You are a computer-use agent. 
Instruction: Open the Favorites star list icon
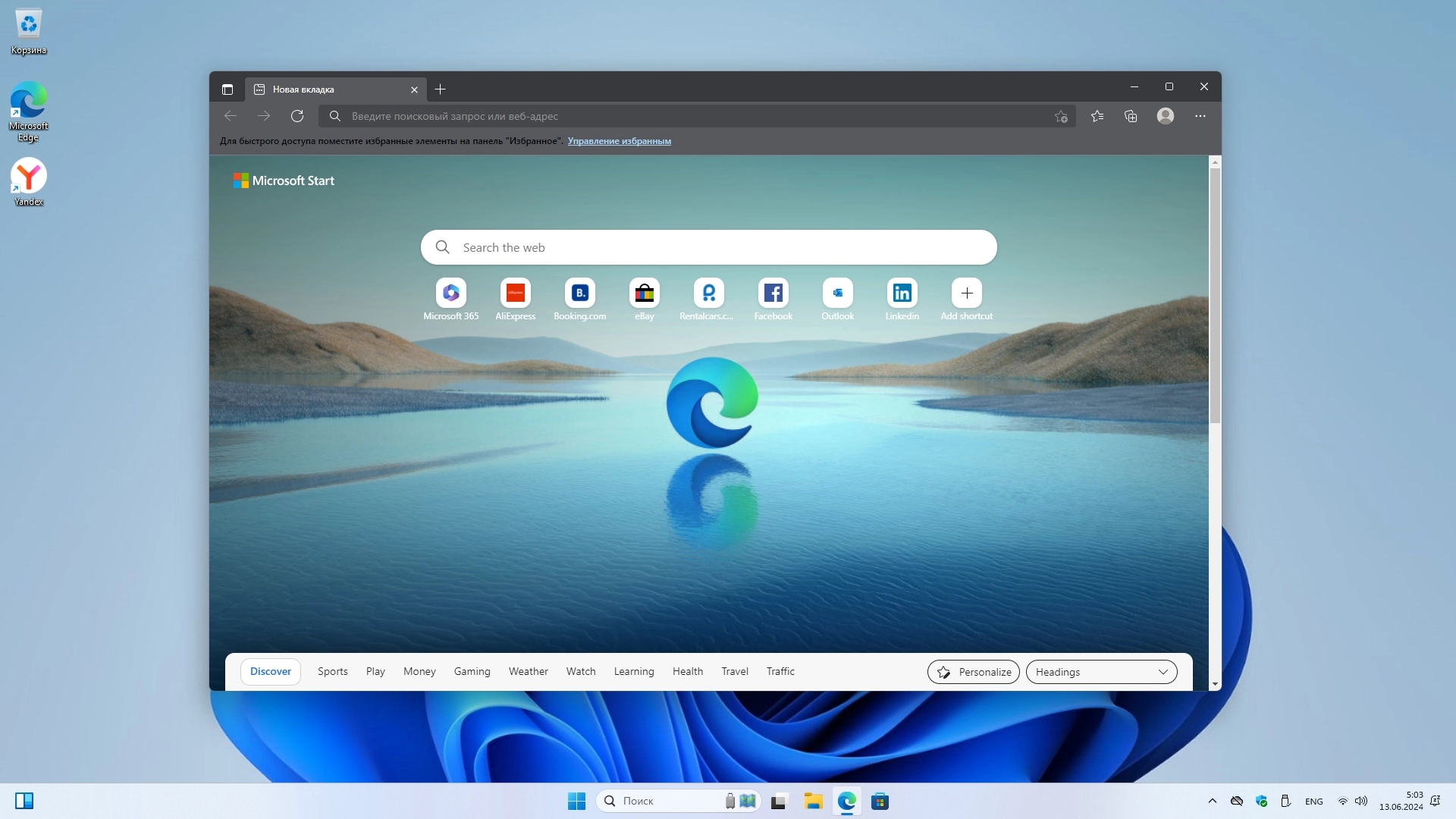click(1097, 116)
